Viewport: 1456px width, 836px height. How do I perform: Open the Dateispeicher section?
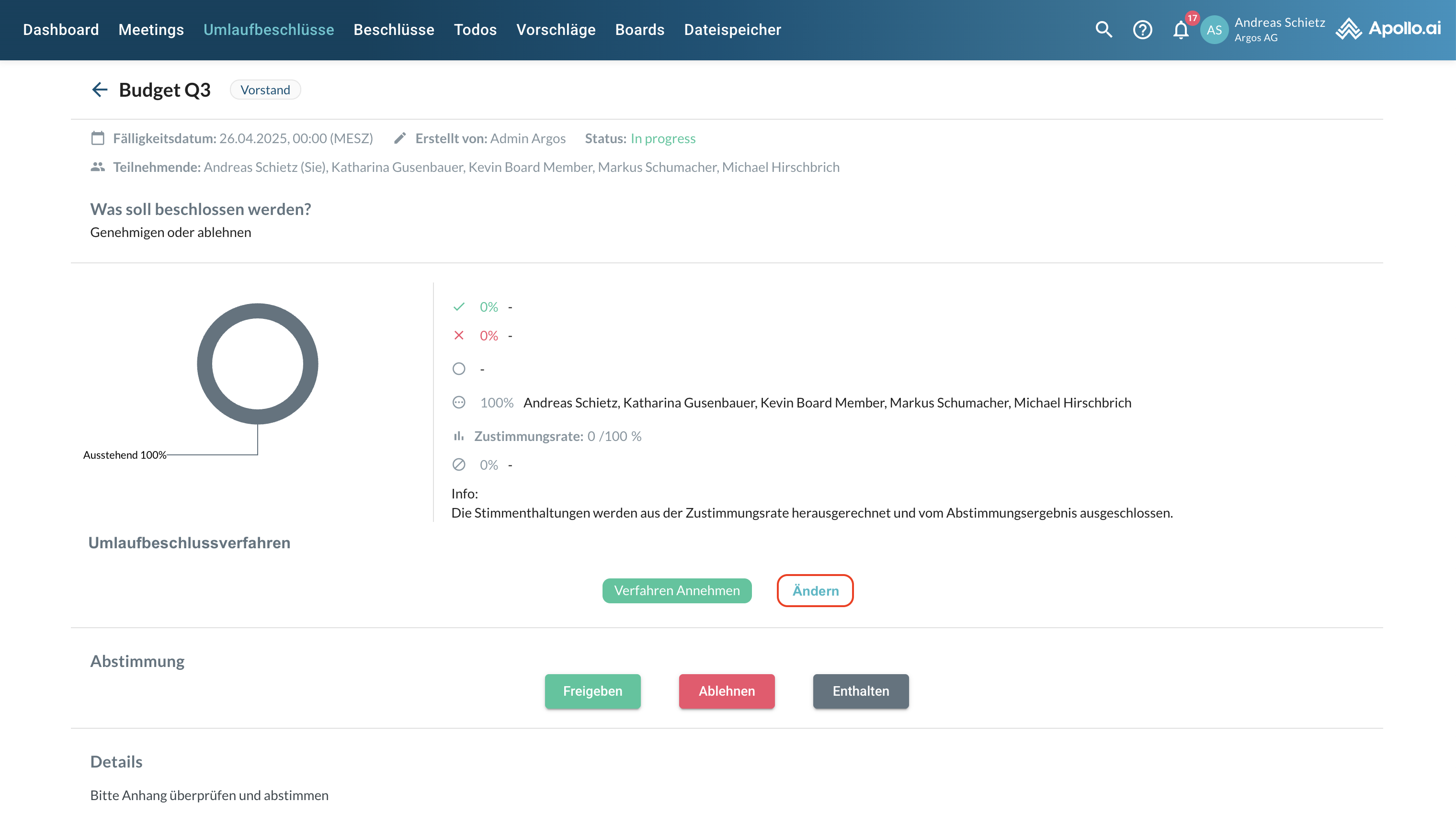pyautogui.click(x=732, y=29)
